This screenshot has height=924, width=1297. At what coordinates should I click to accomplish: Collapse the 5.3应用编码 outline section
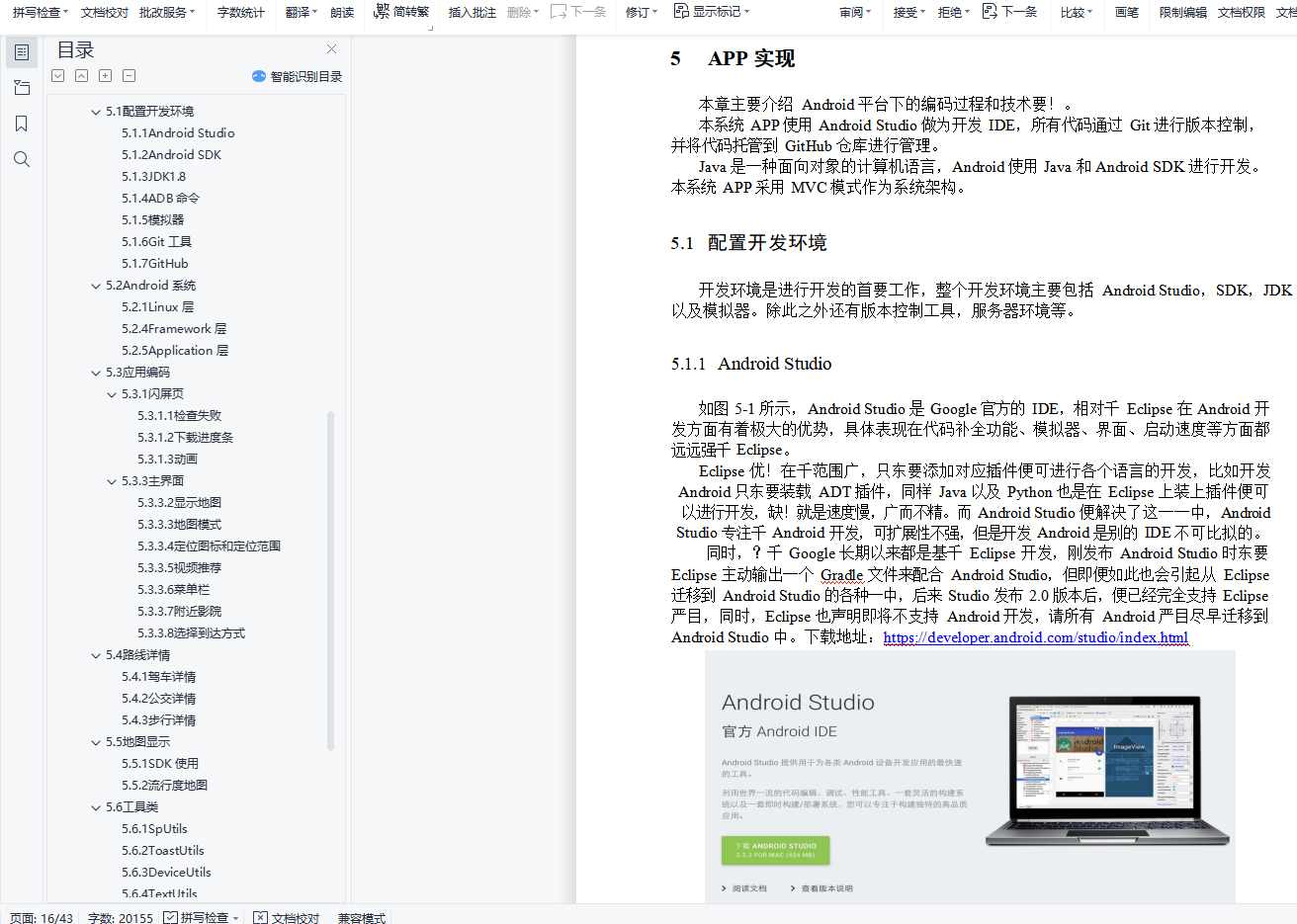pos(96,373)
